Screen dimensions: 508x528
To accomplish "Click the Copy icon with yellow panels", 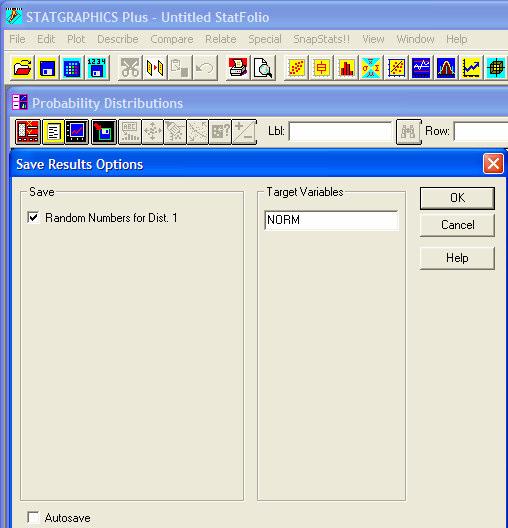I will coord(155,68).
